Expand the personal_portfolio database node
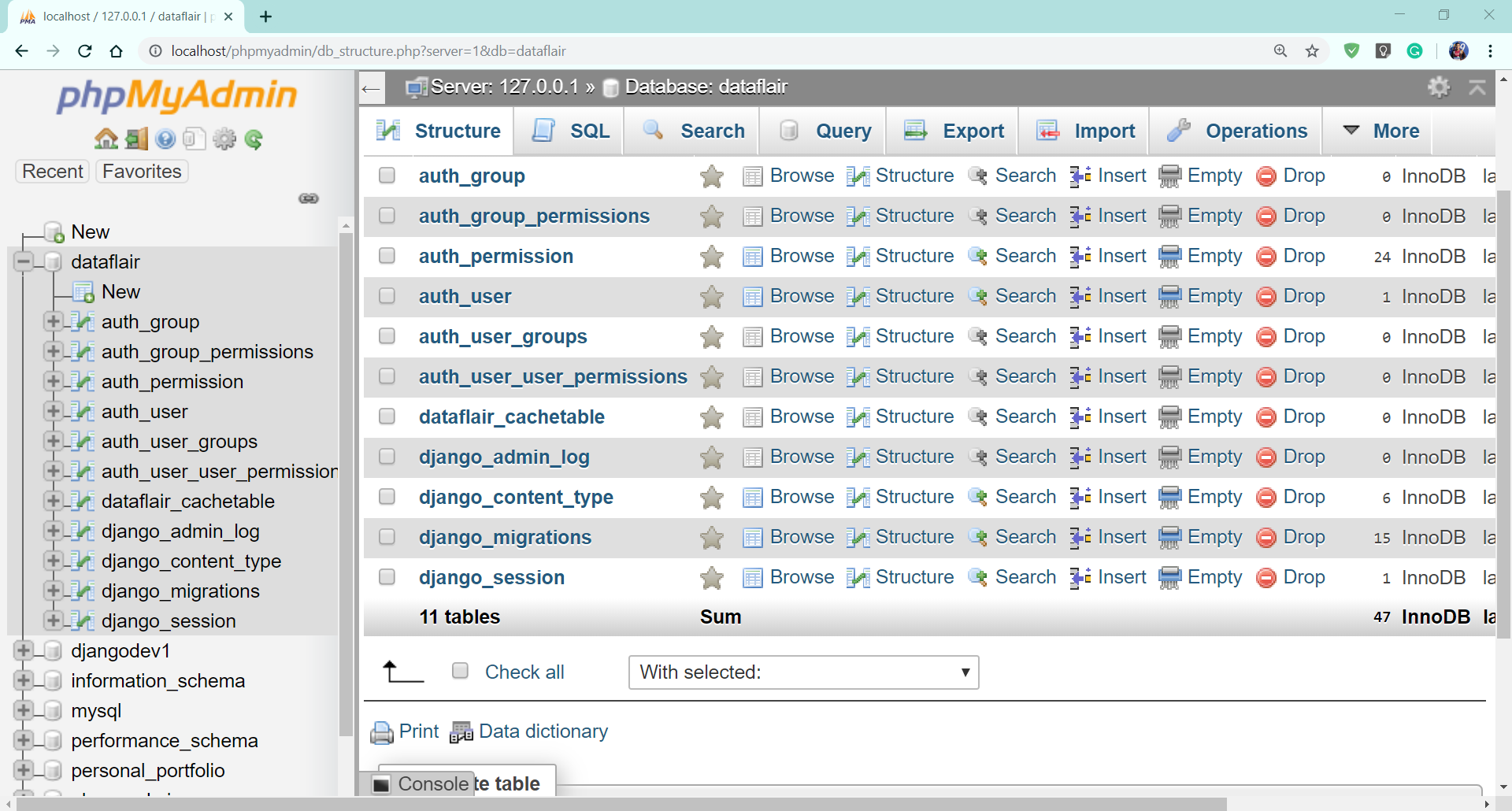1512x811 pixels. click(x=24, y=770)
